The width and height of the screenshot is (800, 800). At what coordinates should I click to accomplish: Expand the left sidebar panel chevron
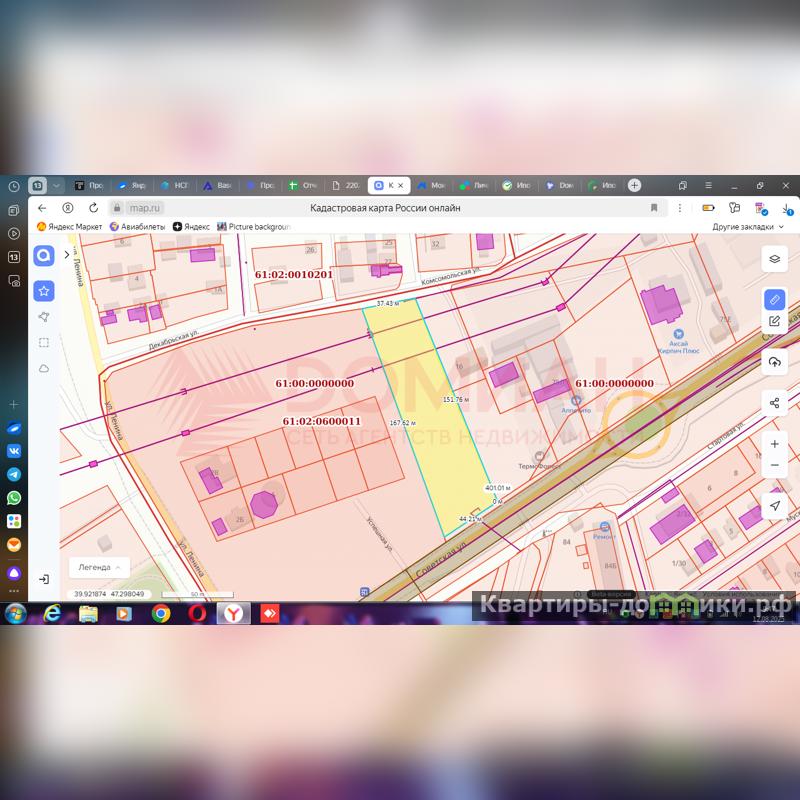click(67, 255)
